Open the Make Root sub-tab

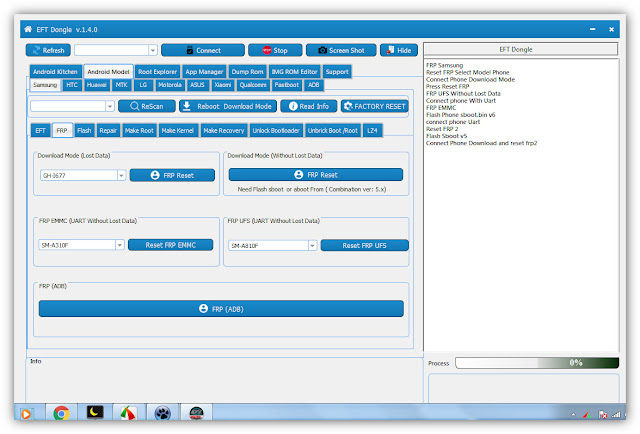click(139, 130)
